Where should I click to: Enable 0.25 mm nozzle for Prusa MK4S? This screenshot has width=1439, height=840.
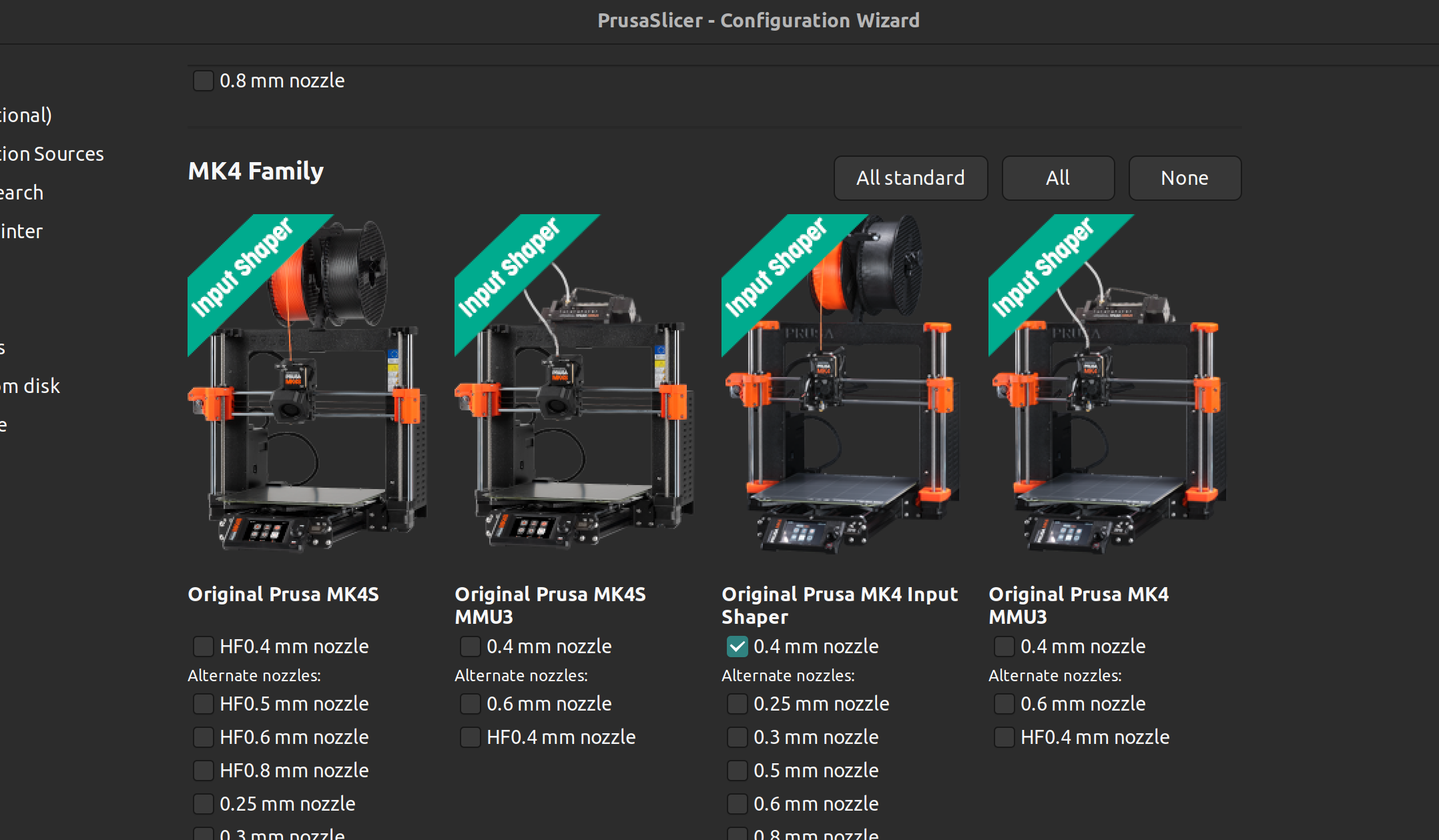click(203, 804)
